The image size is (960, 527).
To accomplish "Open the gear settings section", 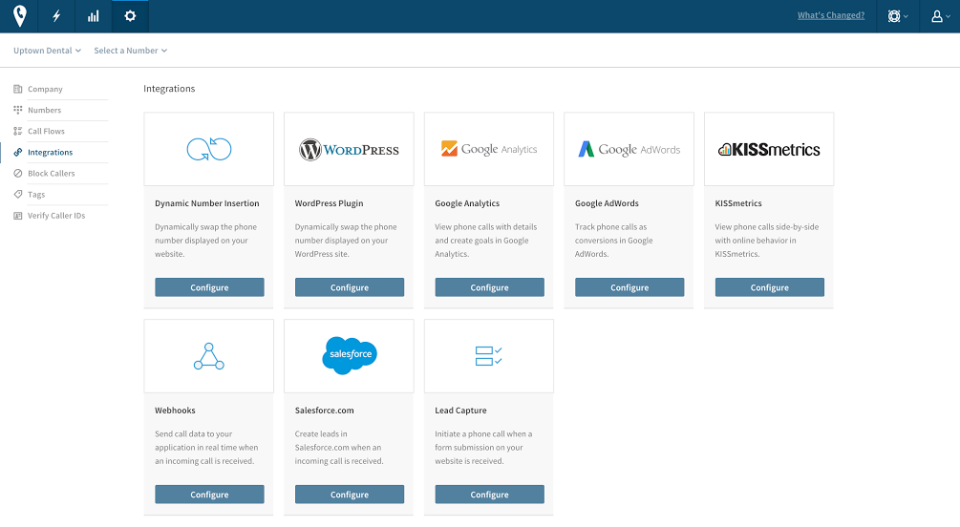I will [x=130, y=16].
